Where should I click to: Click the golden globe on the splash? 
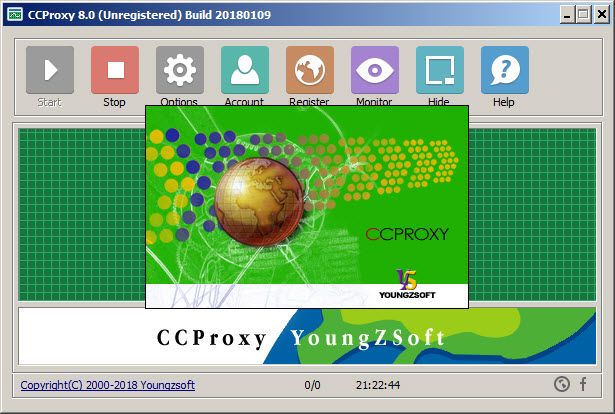click(259, 202)
